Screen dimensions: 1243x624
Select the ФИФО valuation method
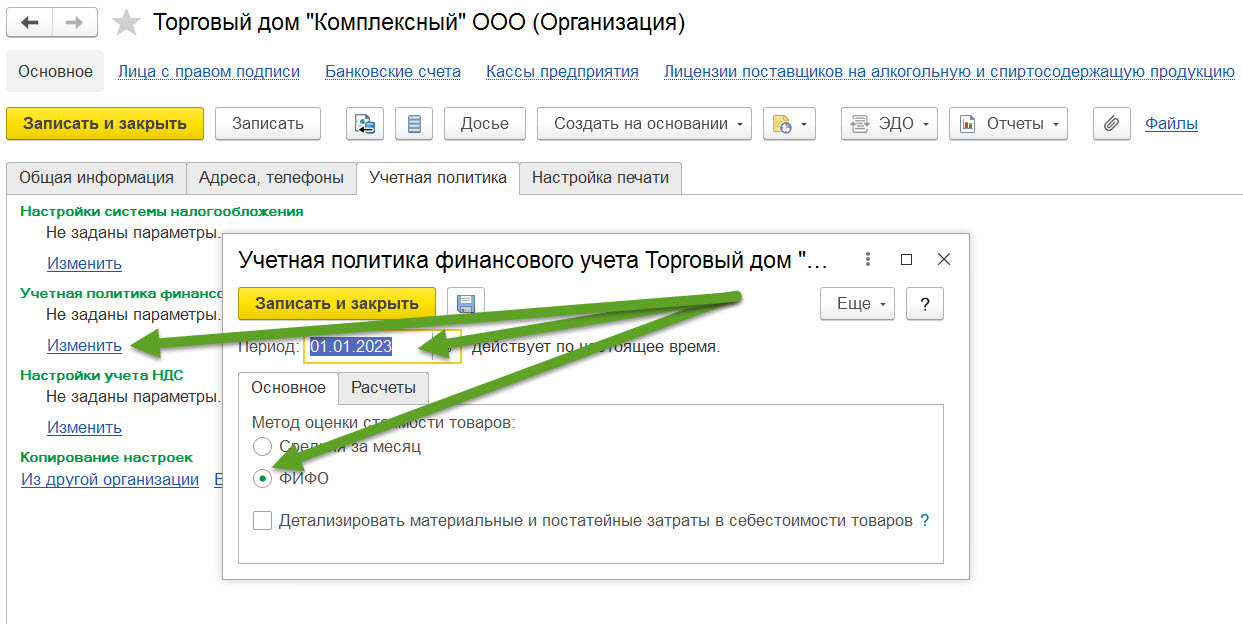pos(262,478)
